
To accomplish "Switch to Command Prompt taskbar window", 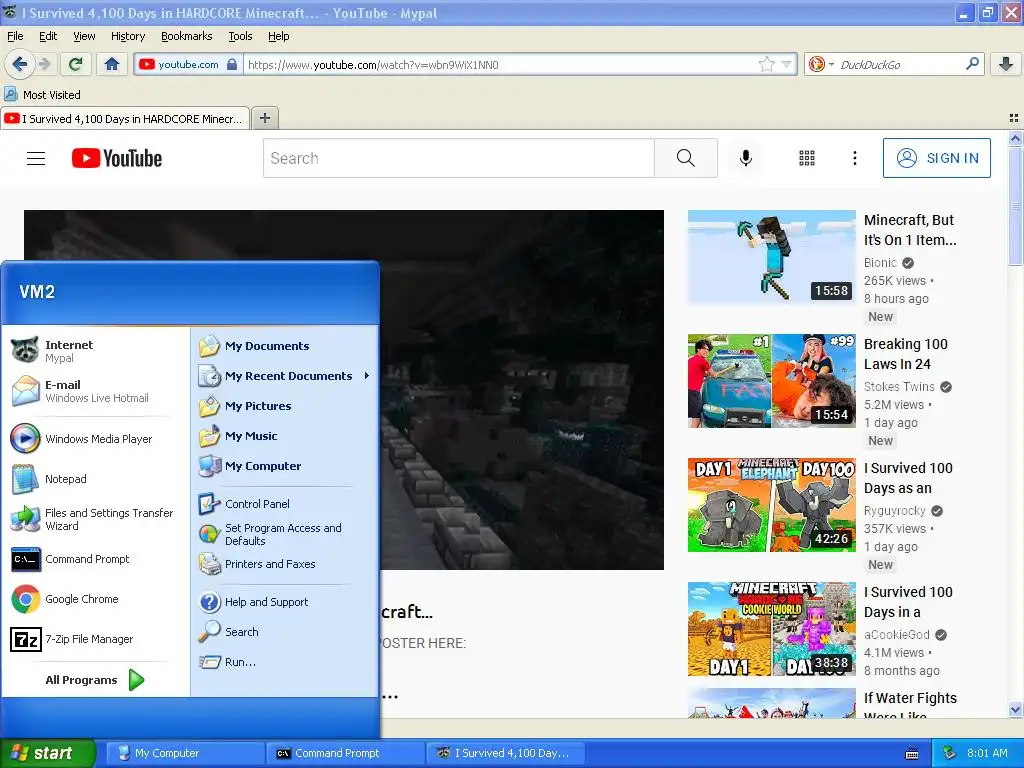I will click(x=345, y=753).
